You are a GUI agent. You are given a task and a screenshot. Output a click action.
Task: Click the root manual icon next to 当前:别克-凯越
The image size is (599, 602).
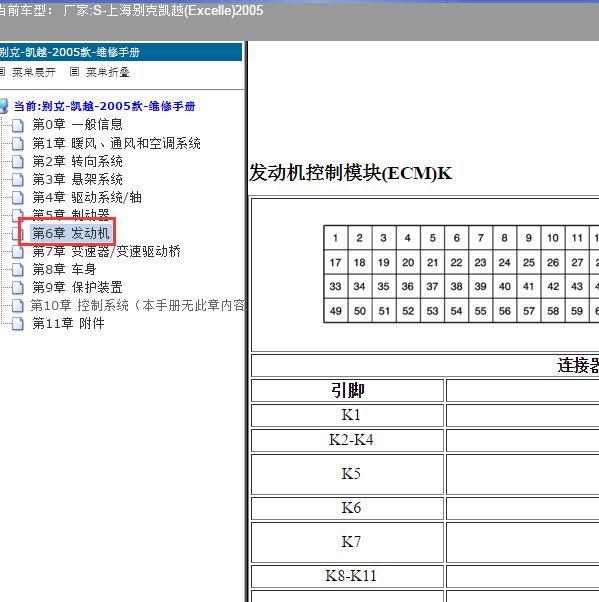pos(4,106)
